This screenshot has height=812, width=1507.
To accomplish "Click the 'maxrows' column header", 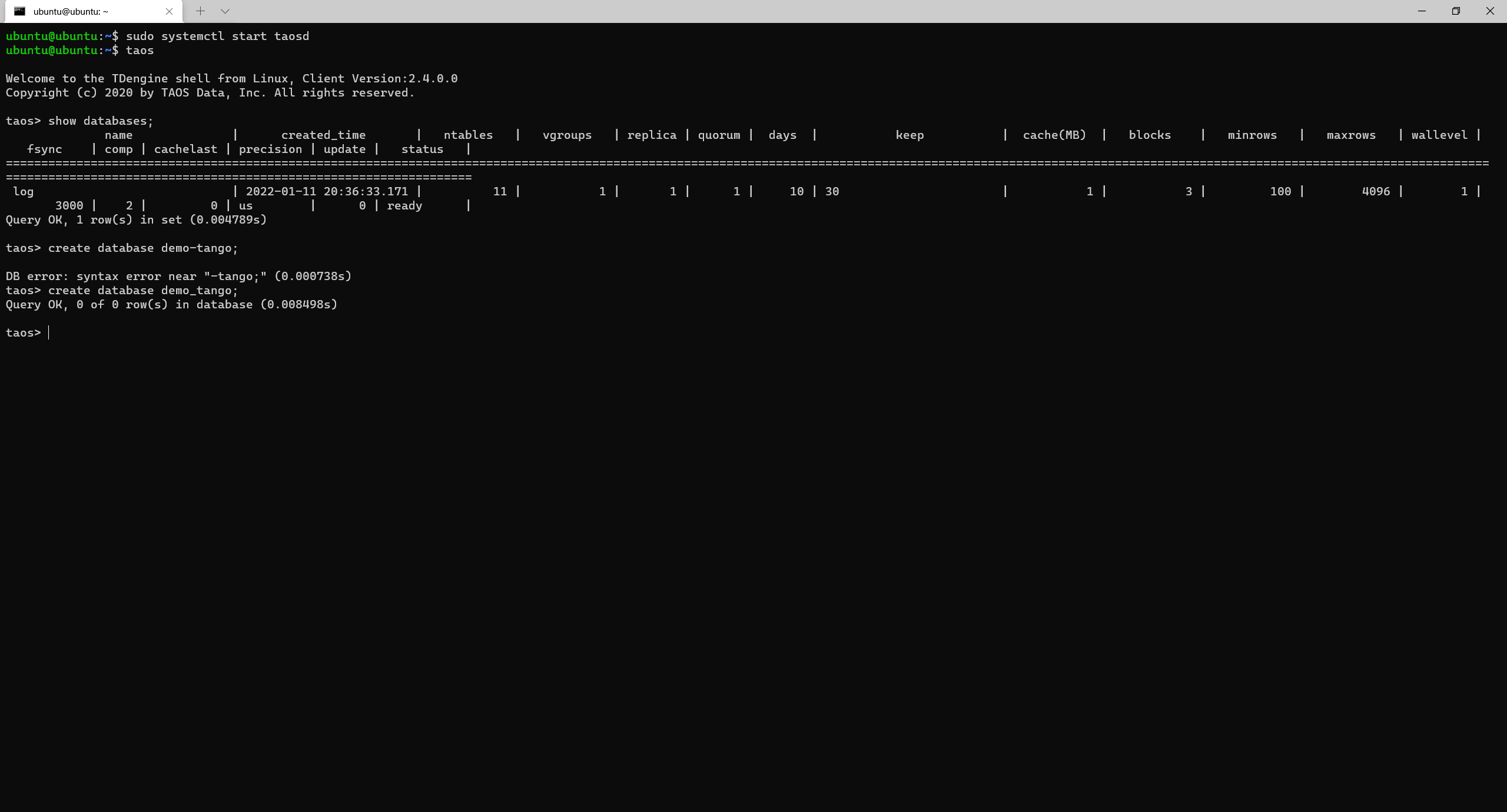I will 1351,135.
